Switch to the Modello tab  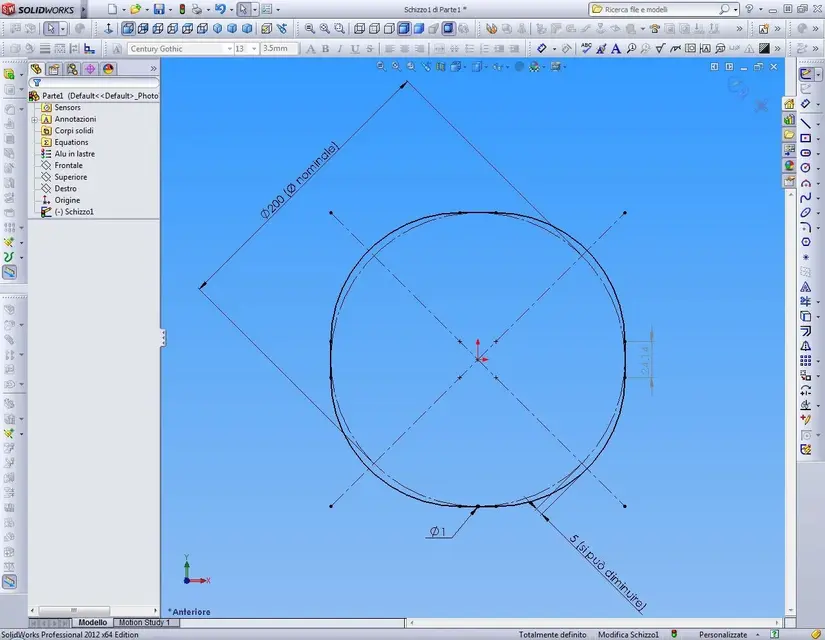click(x=93, y=622)
